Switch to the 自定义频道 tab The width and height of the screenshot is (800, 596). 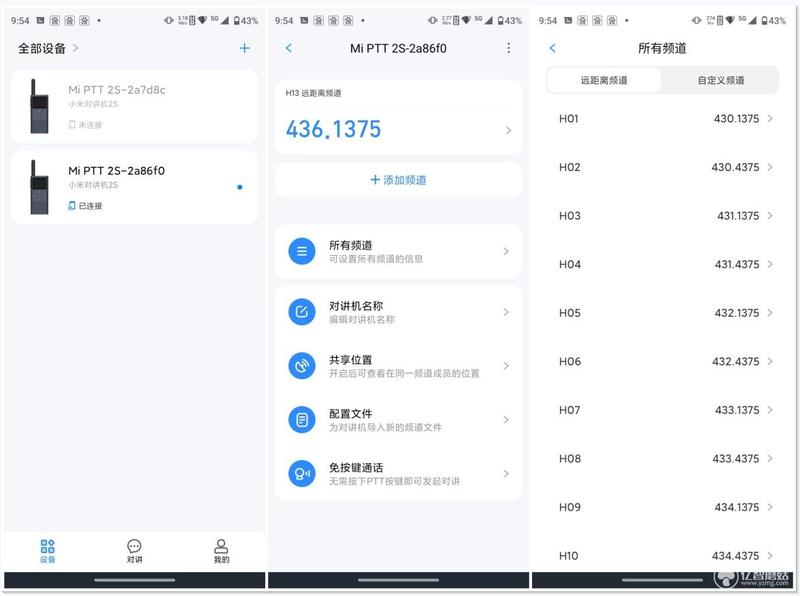click(720, 80)
